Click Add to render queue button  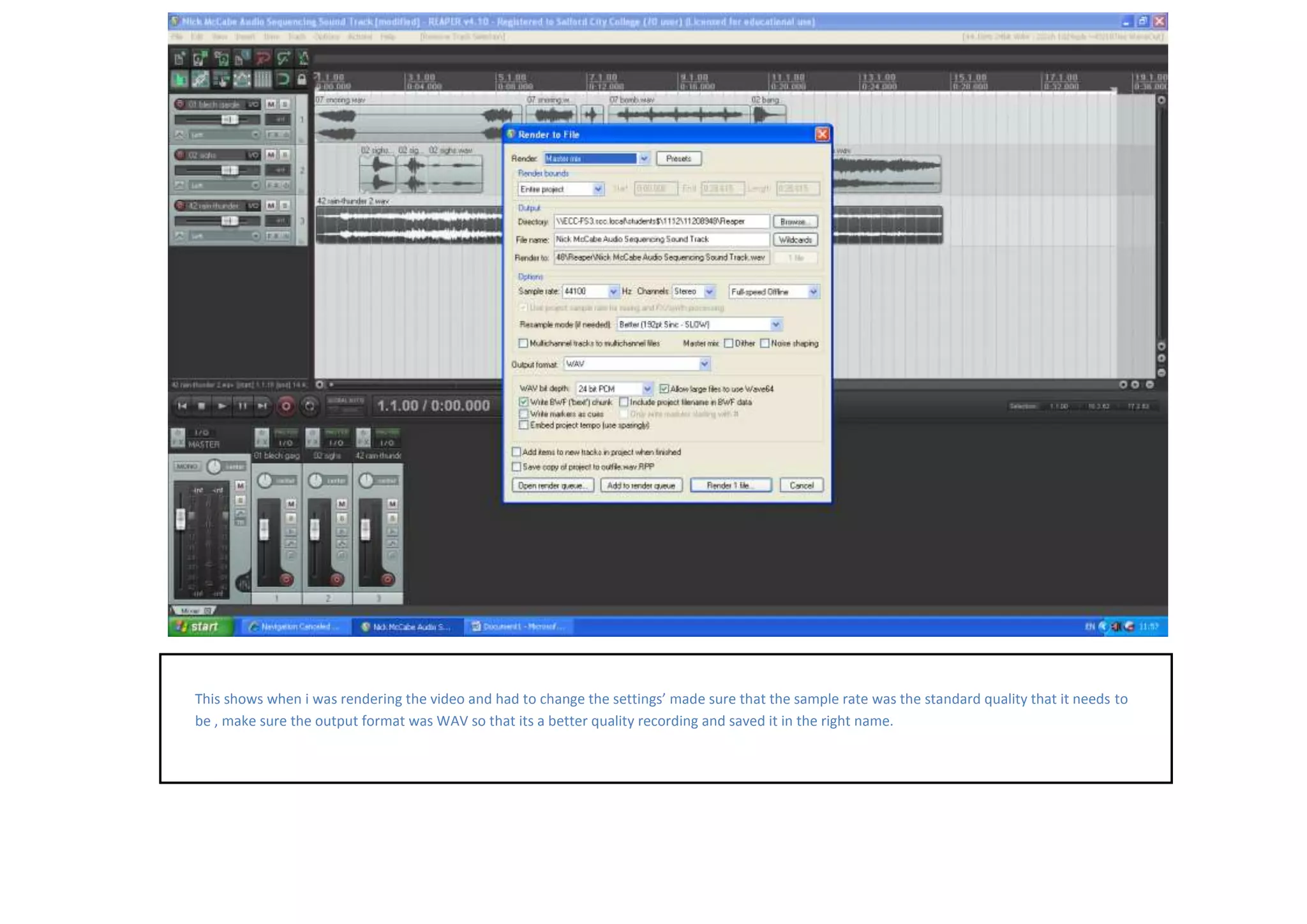[x=641, y=486]
